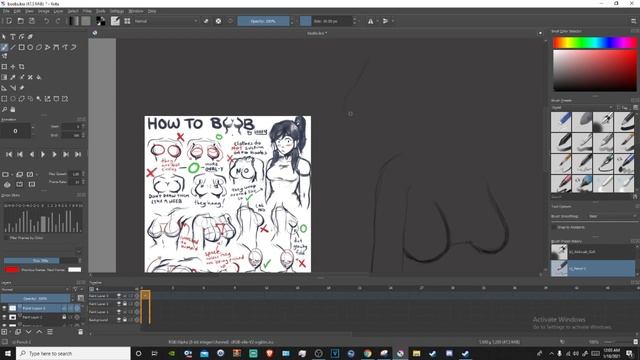Viewport: 640px width, 360px height.
Task: Delete the selected layer in Layers panel
Action: point(80,332)
